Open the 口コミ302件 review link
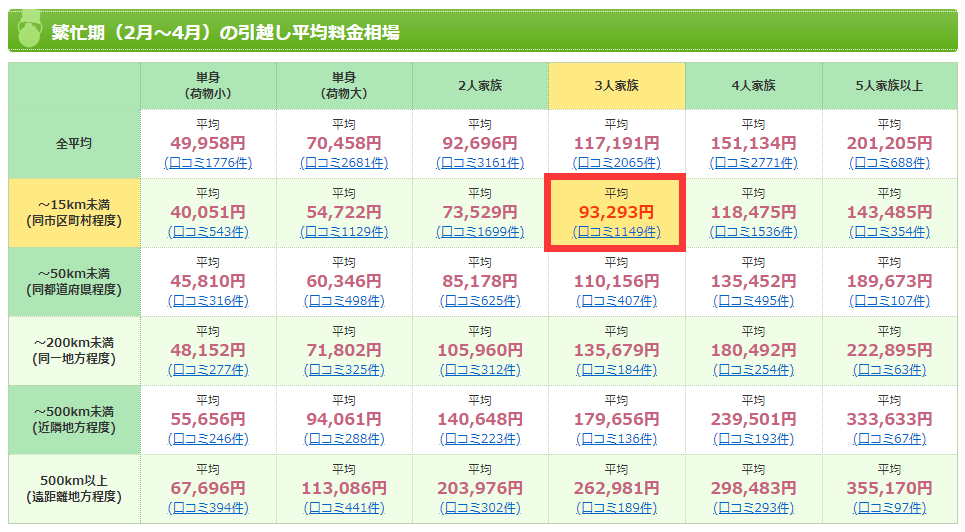 coord(480,507)
